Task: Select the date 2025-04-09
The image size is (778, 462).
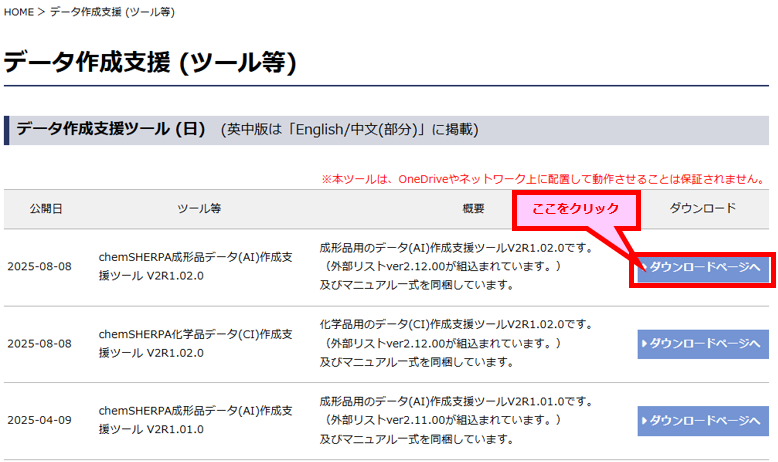Action: (x=39, y=420)
